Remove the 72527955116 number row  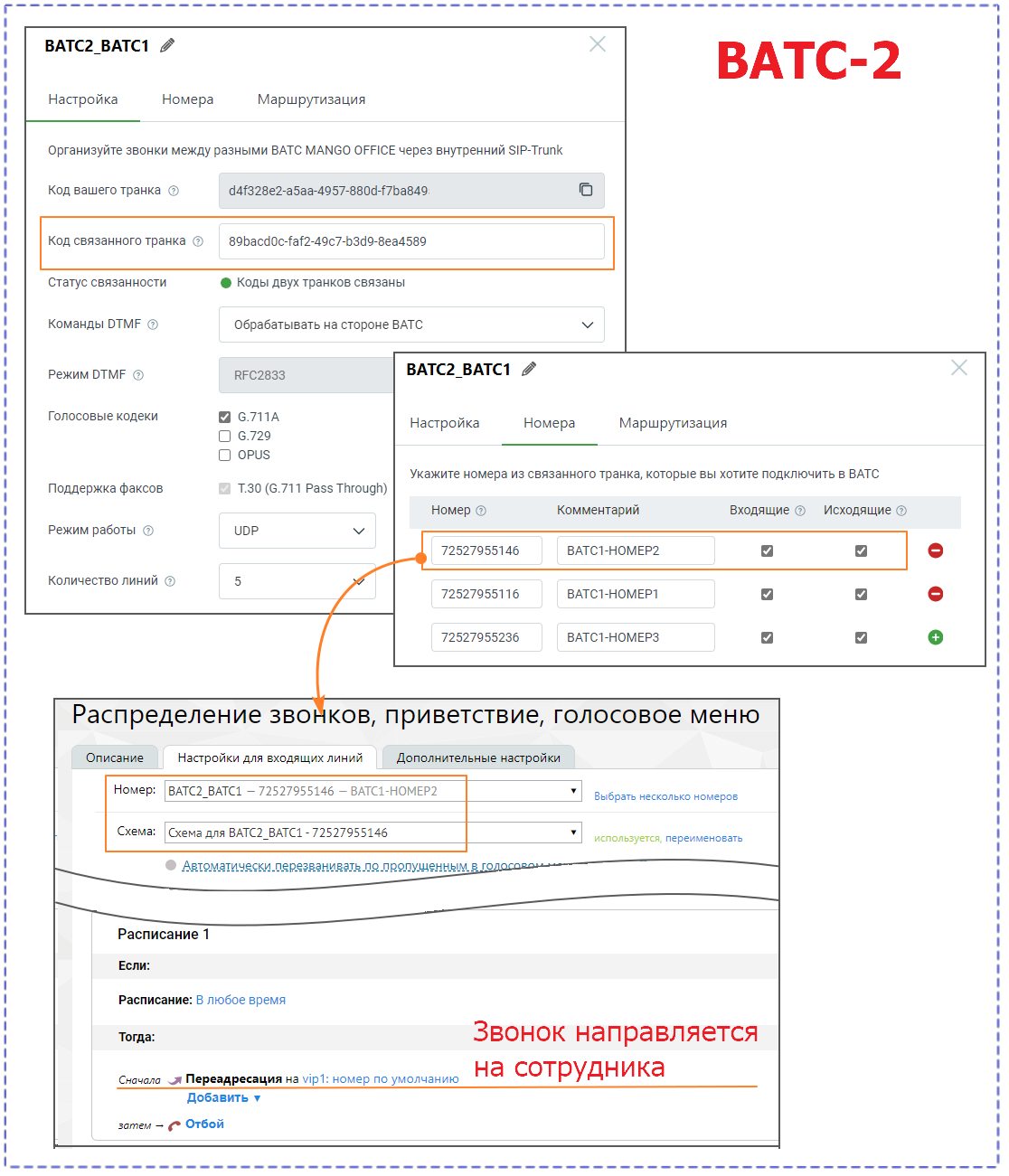pyautogui.click(x=936, y=594)
